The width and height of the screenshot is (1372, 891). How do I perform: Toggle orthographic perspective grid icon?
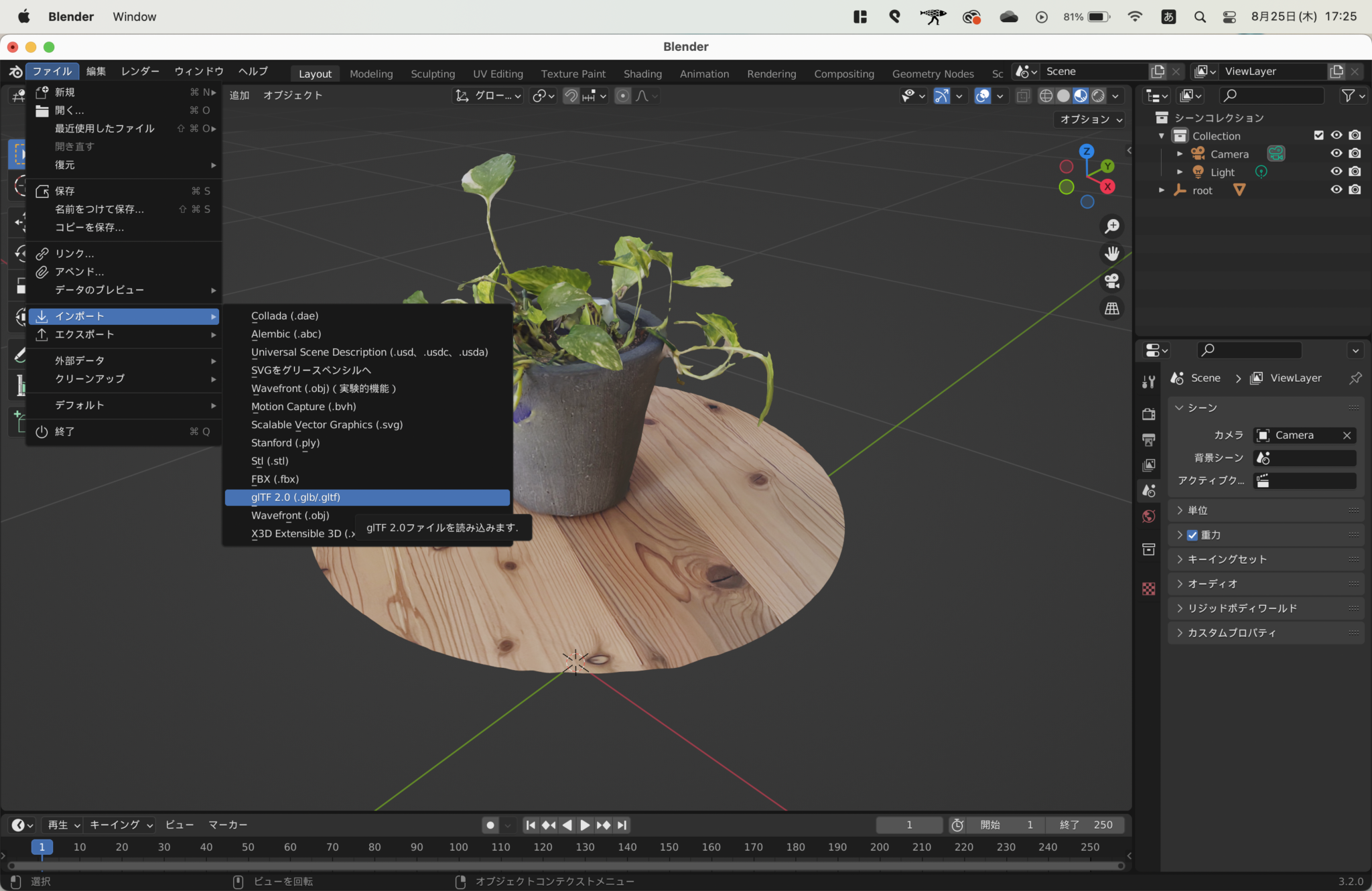coord(1112,308)
